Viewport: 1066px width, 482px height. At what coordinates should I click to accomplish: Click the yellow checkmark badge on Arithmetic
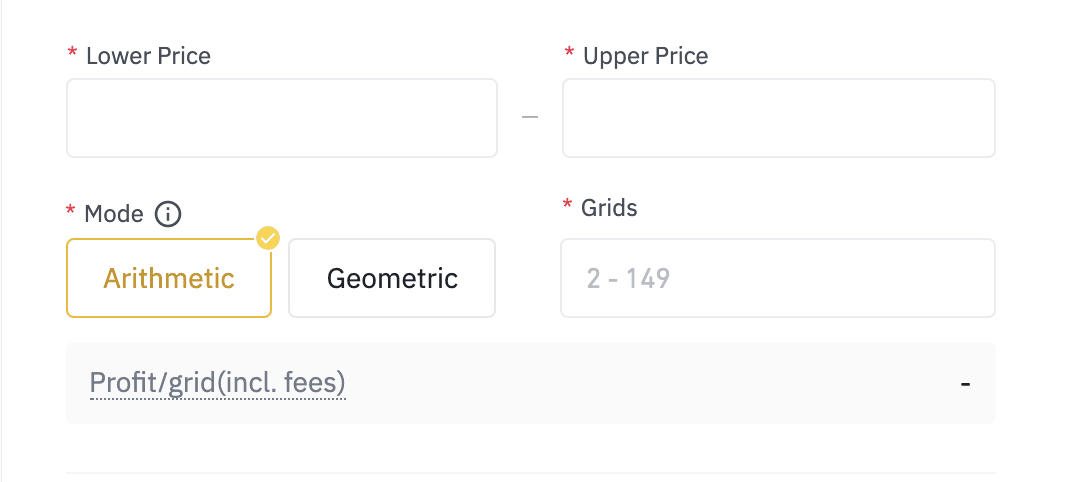pos(267,238)
